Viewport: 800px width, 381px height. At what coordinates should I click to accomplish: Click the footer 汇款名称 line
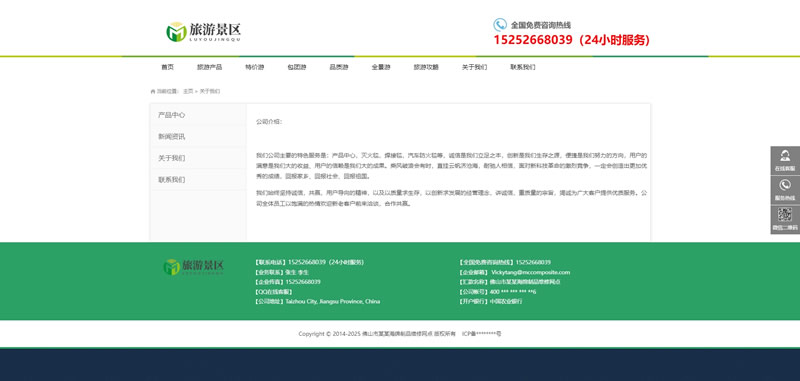(510, 282)
